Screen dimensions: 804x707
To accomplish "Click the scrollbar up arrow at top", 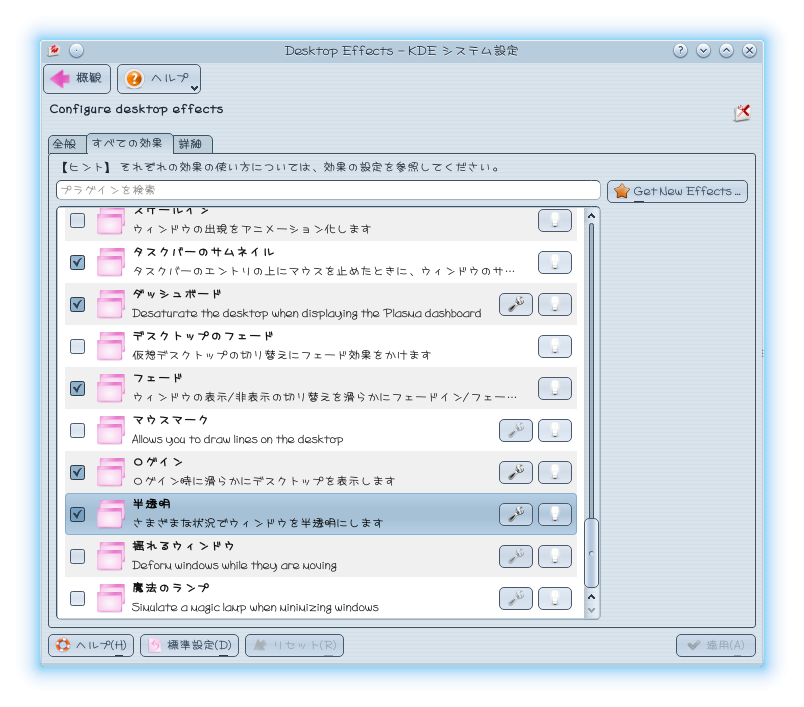I will (591, 216).
